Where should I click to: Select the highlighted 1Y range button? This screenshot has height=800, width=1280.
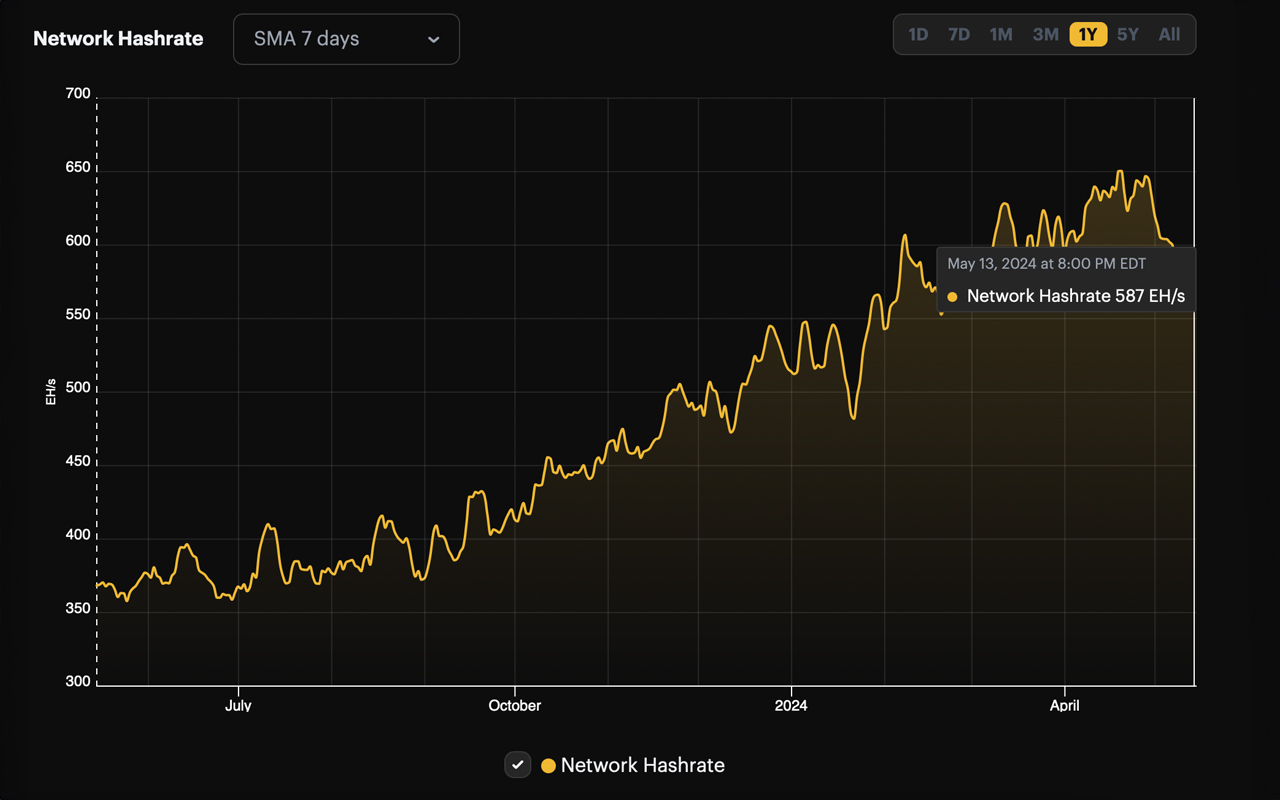(1086, 33)
